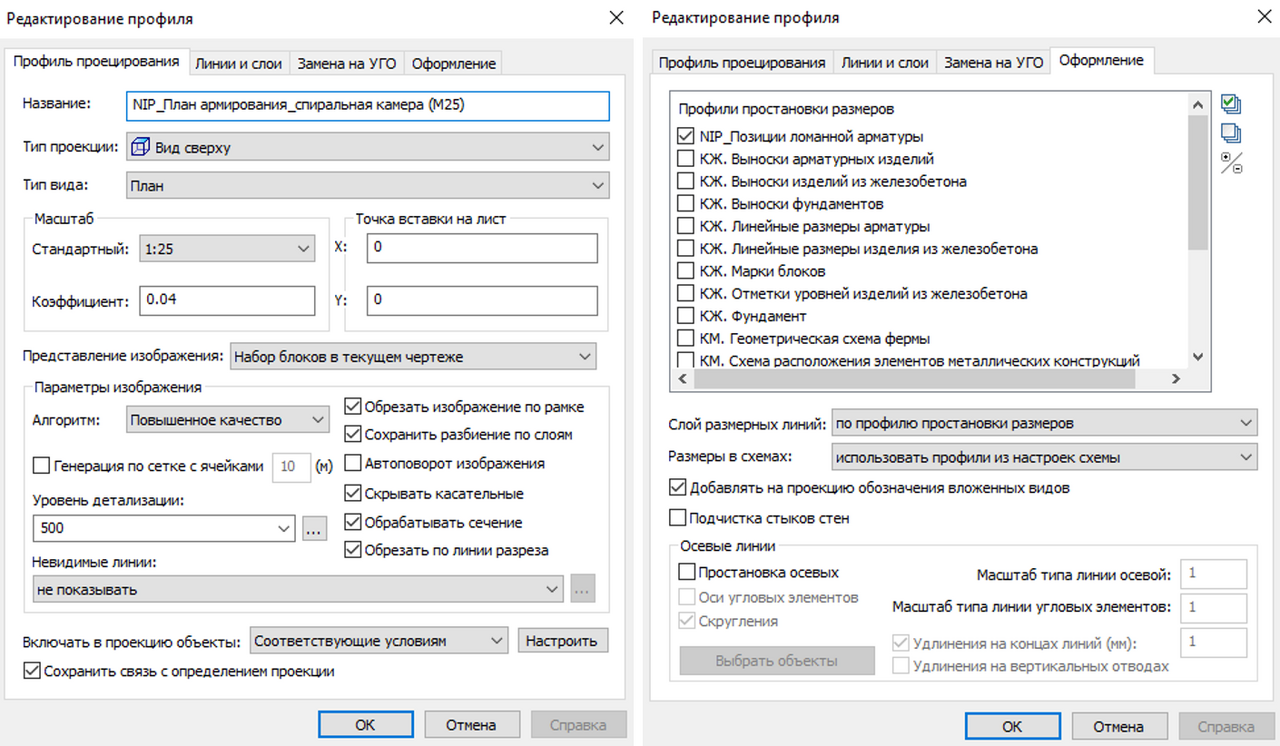This screenshot has height=746, width=1280.
Task: Switch to Оформление tab in left dialog
Action: point(454,63)
